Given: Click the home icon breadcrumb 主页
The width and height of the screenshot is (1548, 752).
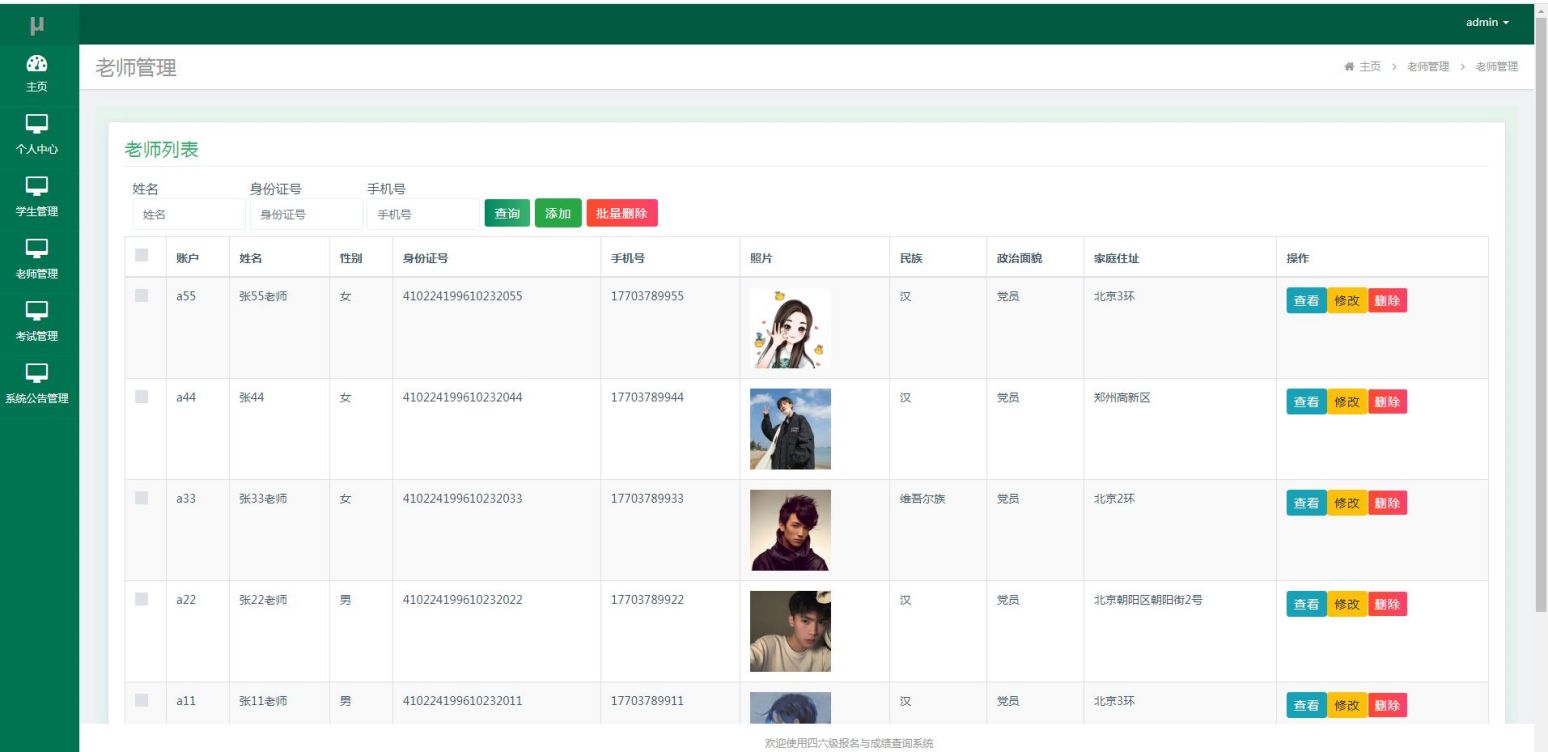Looking at the screenshot, I should pos(1362,66).
